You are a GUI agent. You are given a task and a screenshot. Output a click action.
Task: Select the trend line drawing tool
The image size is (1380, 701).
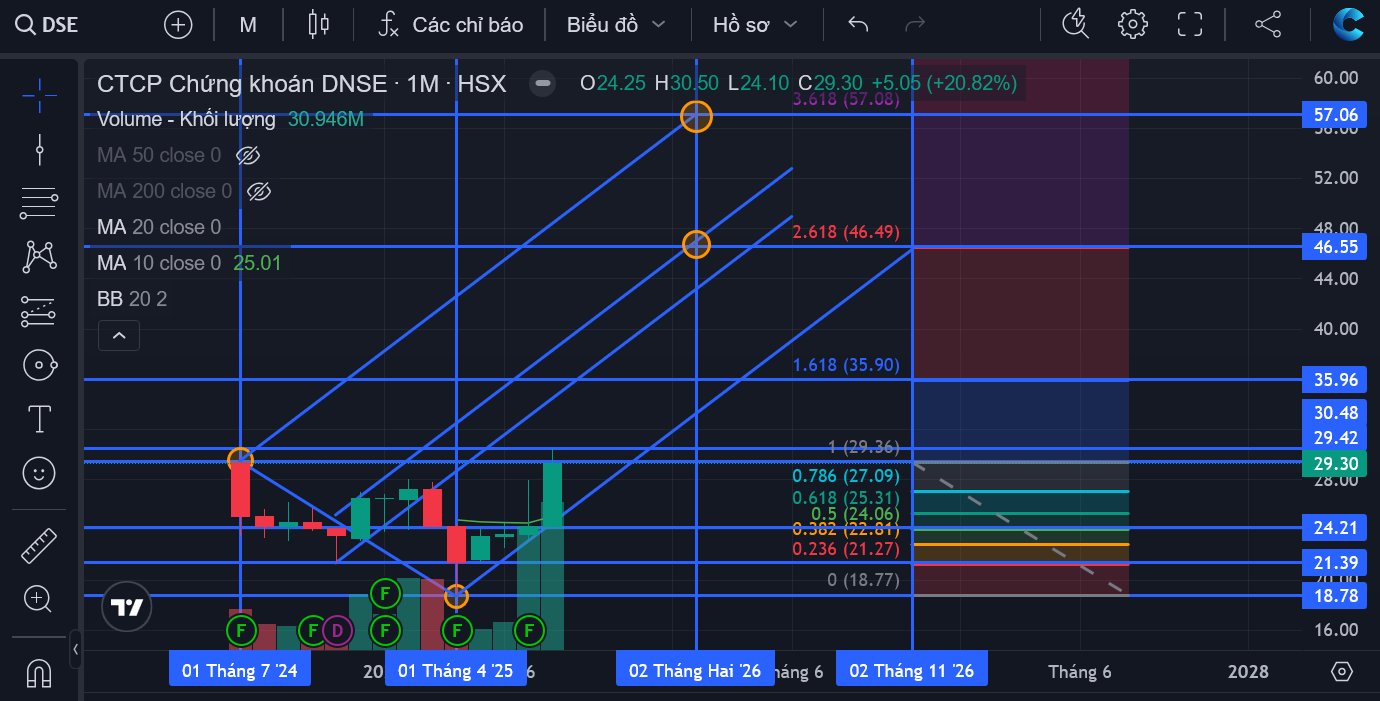click(39, 150)
